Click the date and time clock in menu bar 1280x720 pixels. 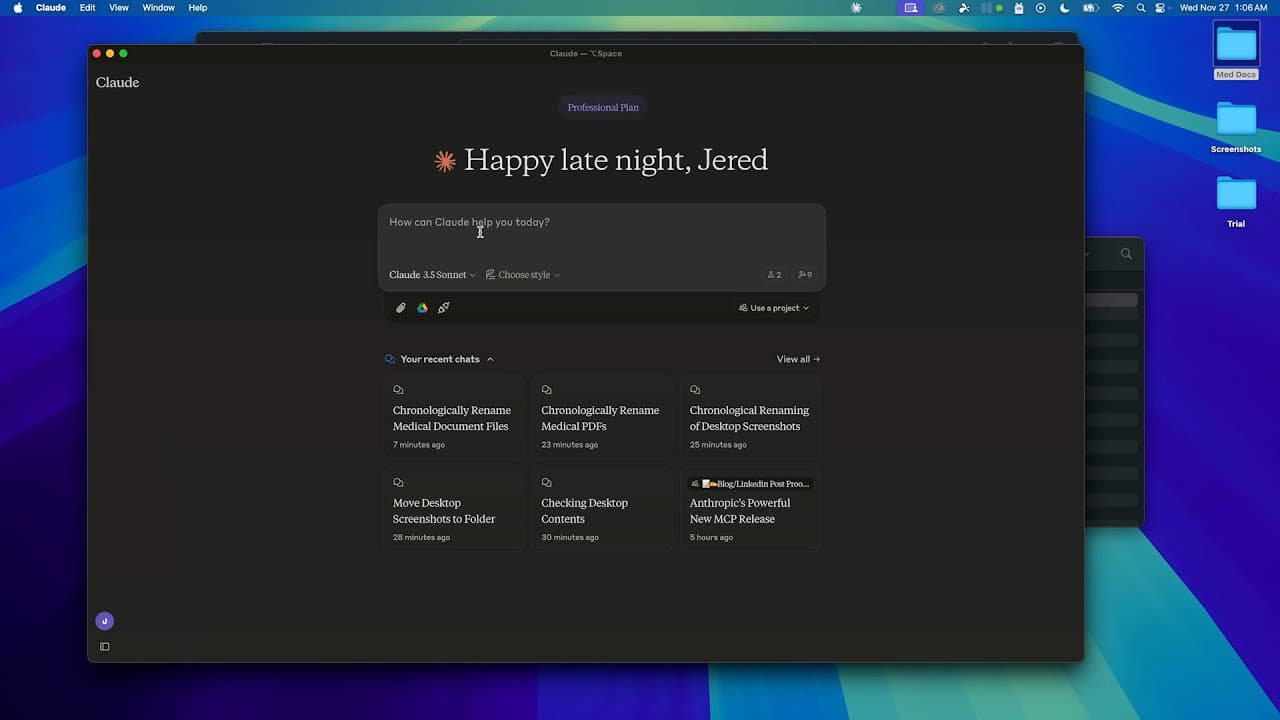click(x=1224, y=8)
